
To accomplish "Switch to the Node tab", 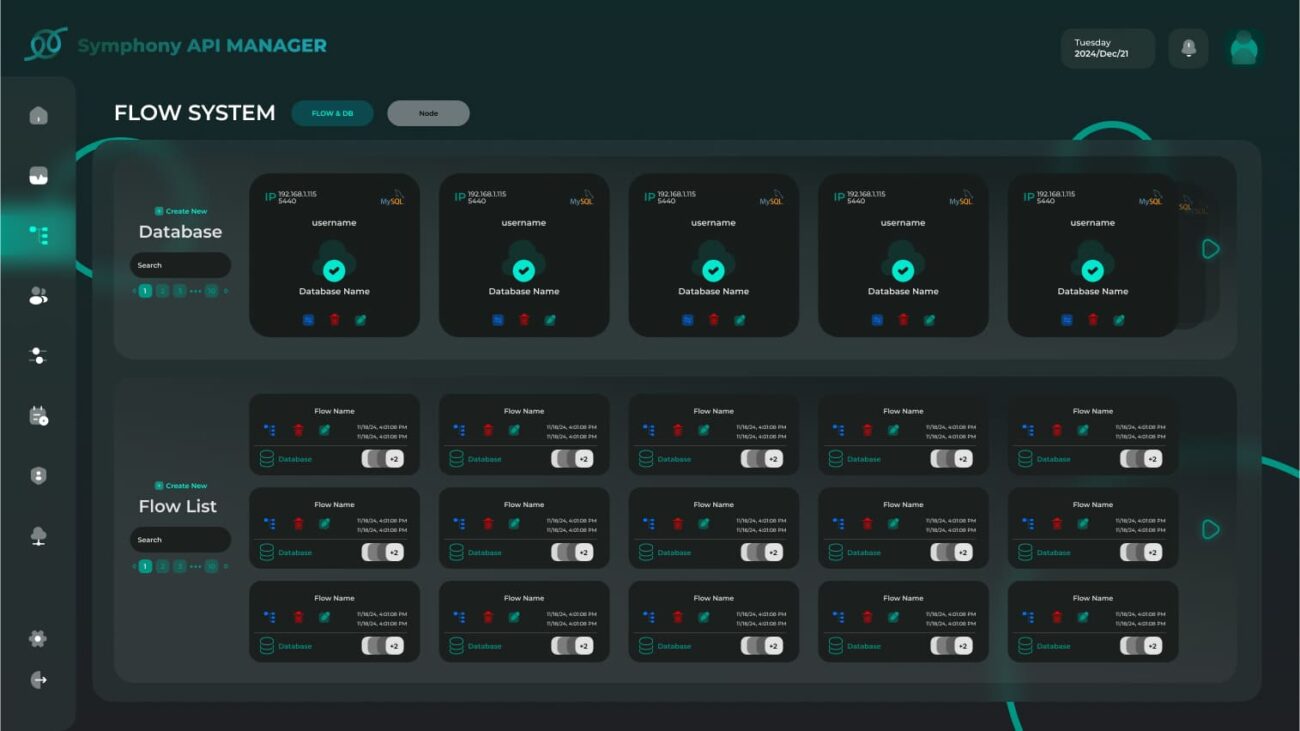I will pyautogui.click(x=428, y=113).
